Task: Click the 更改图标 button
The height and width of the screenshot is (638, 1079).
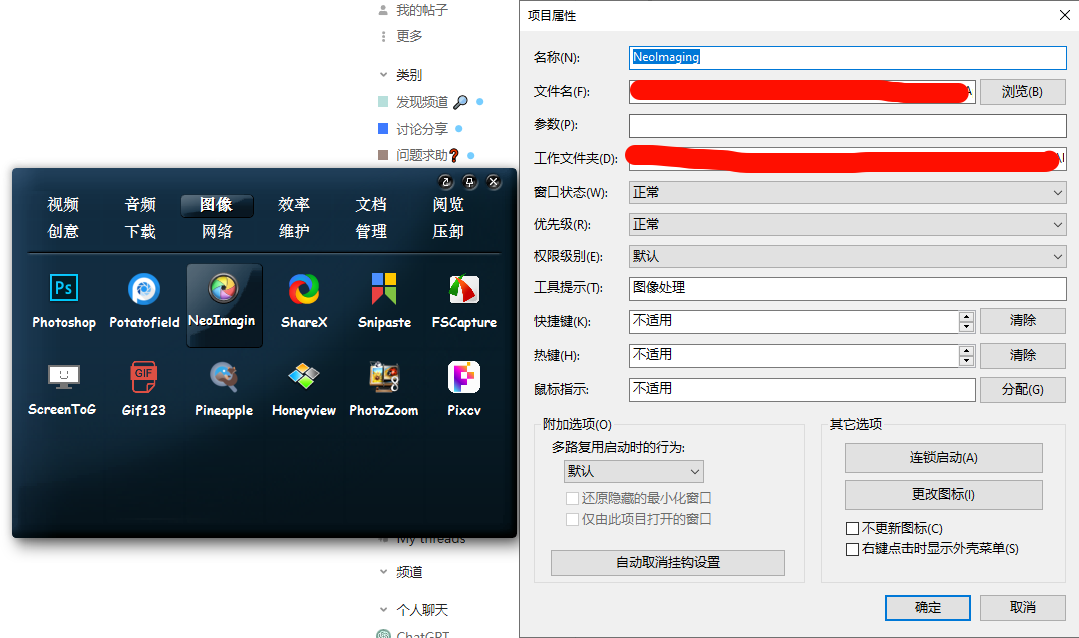Action: tap(943, 494)
